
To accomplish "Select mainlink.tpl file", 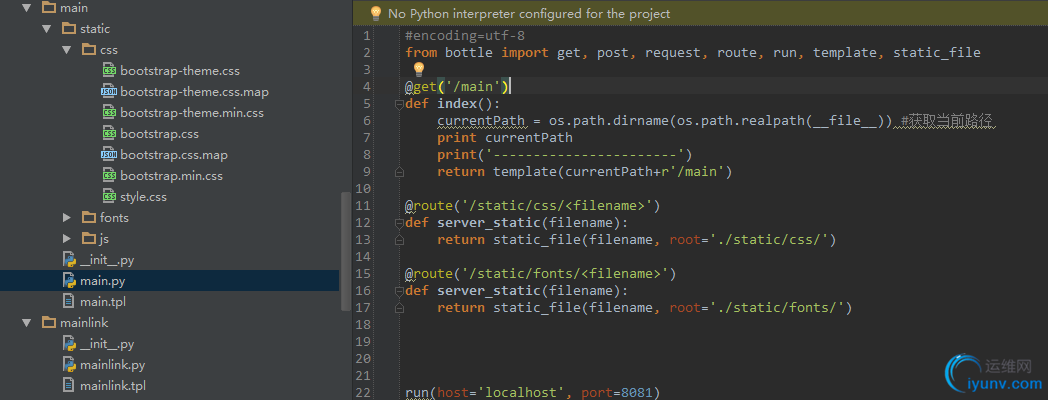I will tap(113, 385).
